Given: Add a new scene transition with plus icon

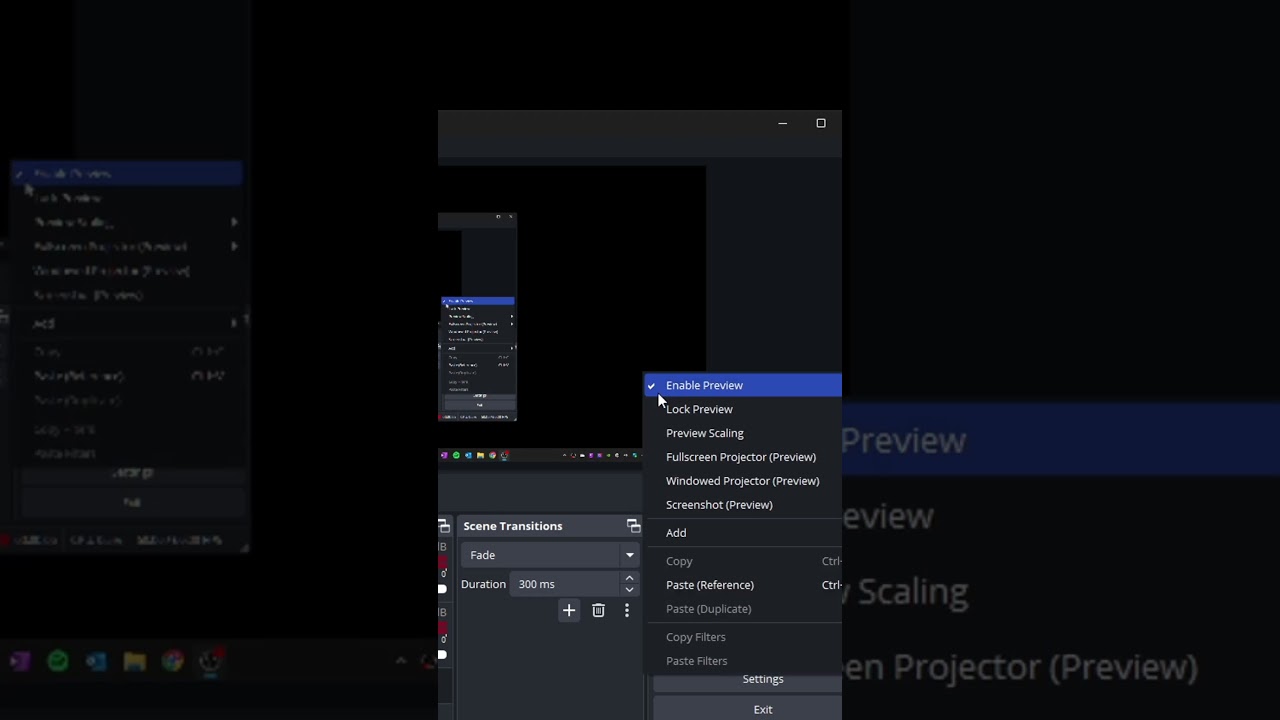Looking at the screenshot, I should [569, 610].
